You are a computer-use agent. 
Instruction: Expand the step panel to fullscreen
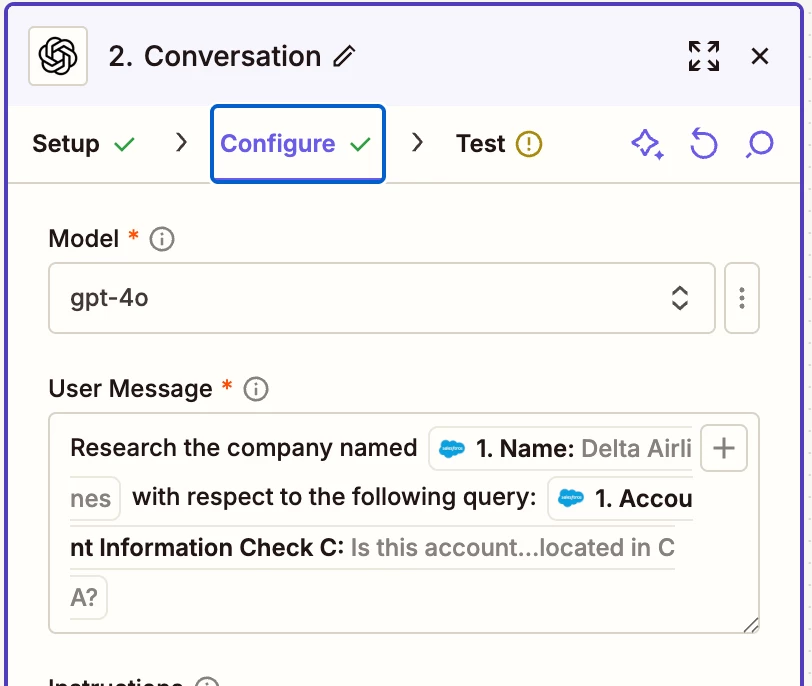(x=704, y=56)
